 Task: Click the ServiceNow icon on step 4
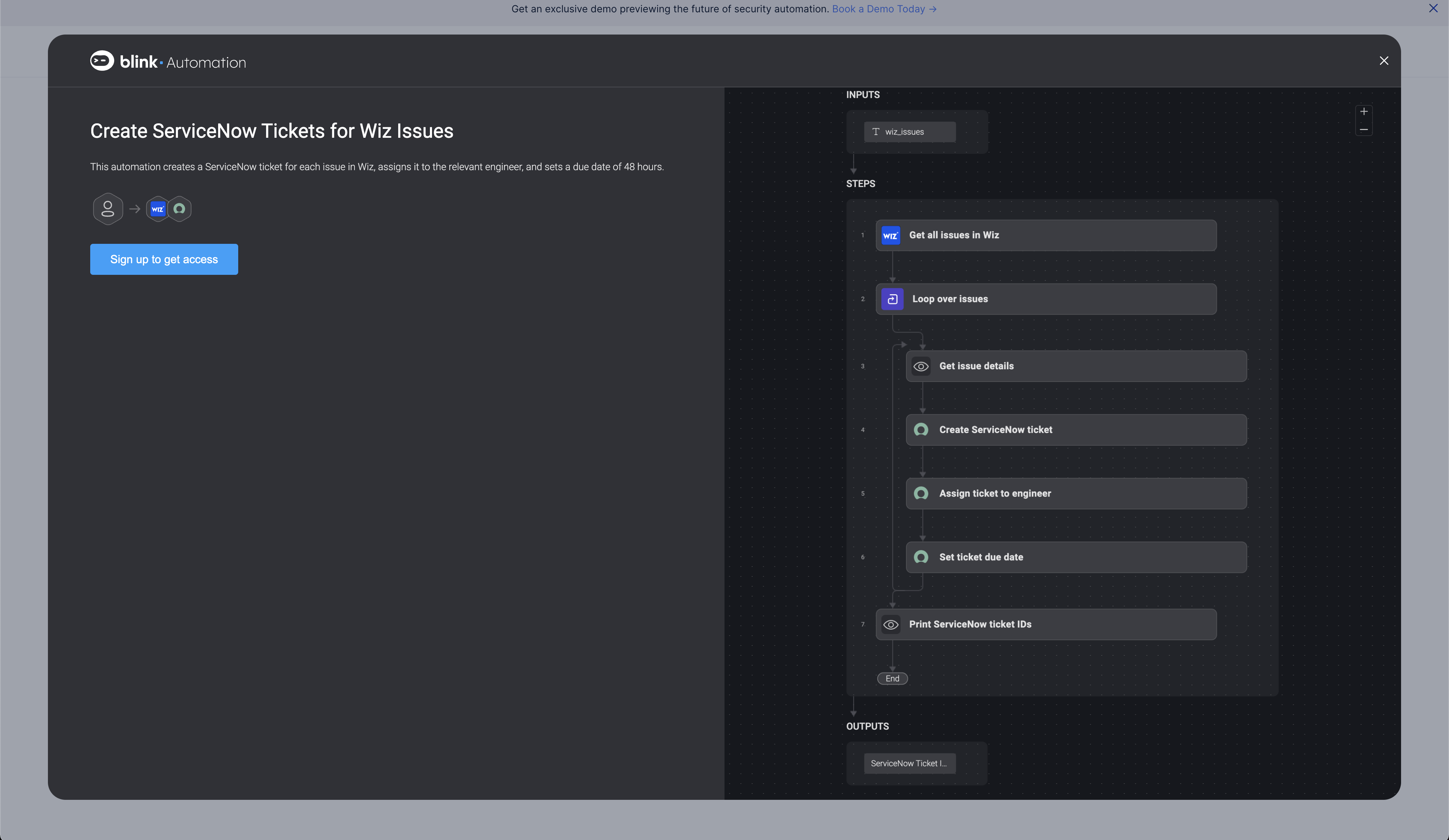click(921, 429)
